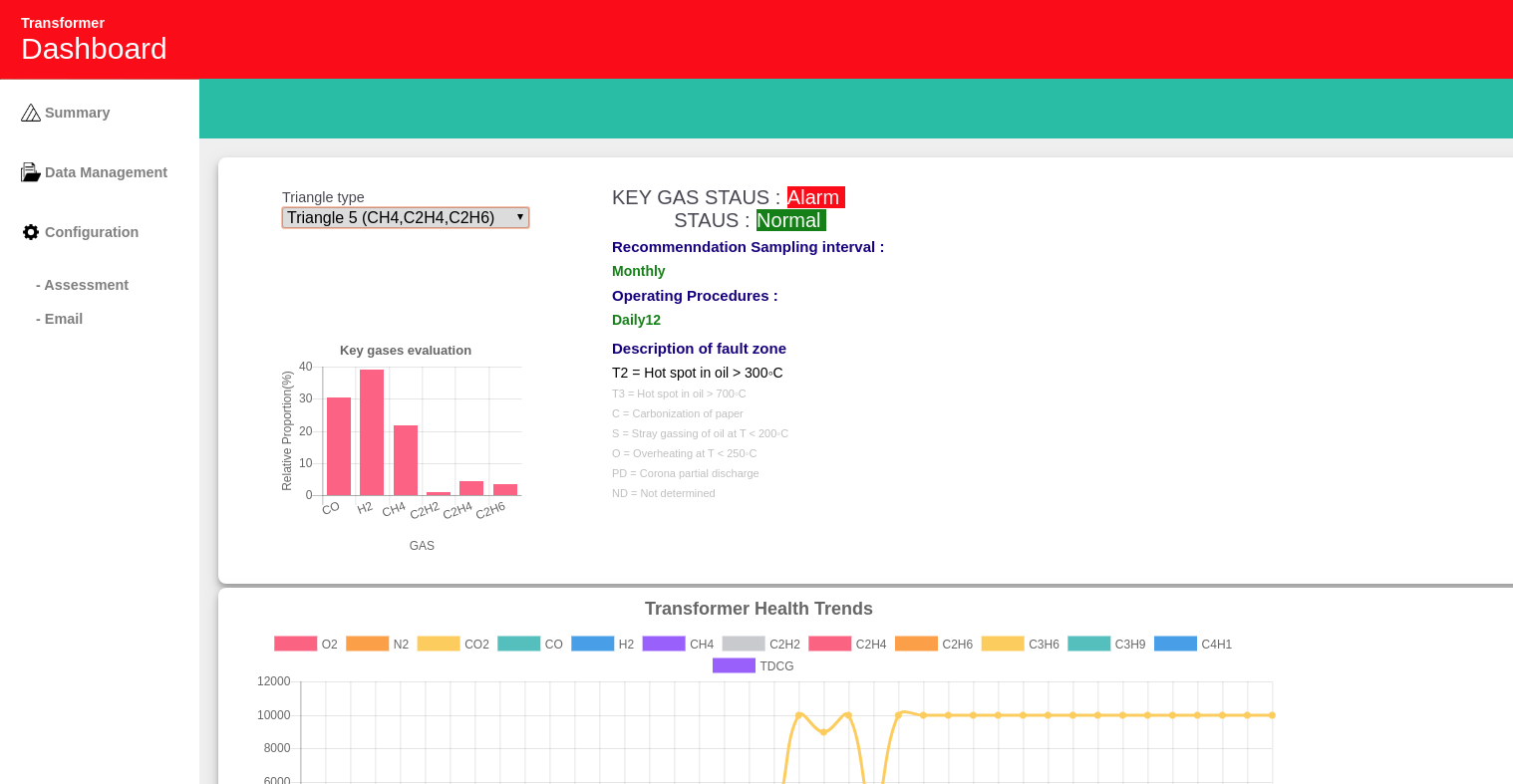This screenshot has height=784, width=1513.
Task: Hide the CO2 series in trends chart
Action: [454, 645]
